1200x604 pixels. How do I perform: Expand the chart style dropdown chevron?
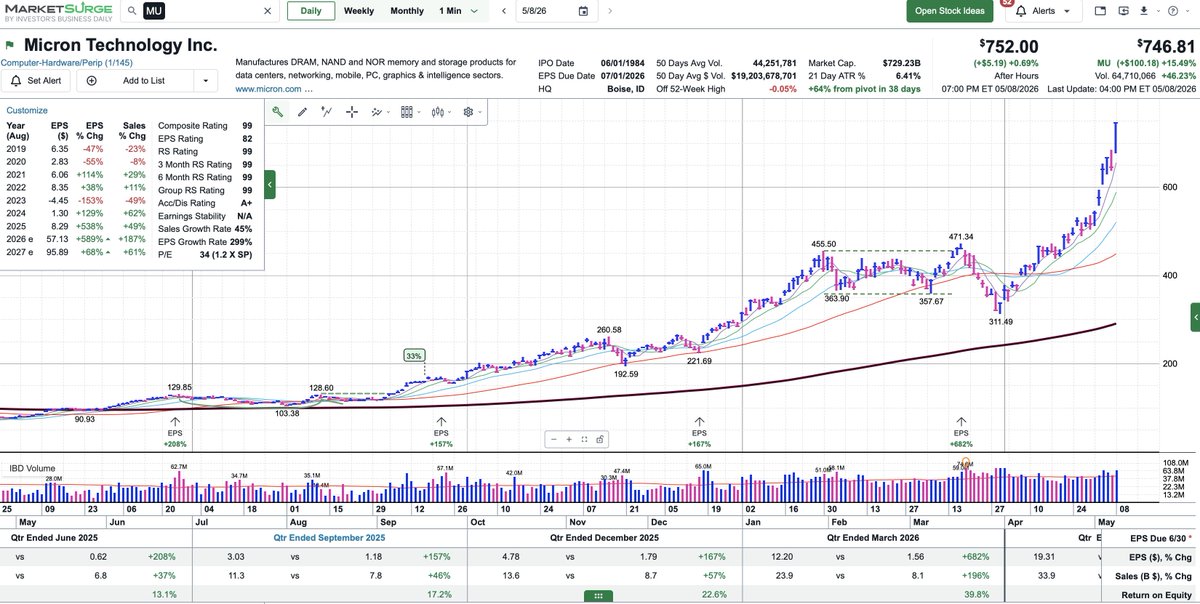[x=449, y=112]
